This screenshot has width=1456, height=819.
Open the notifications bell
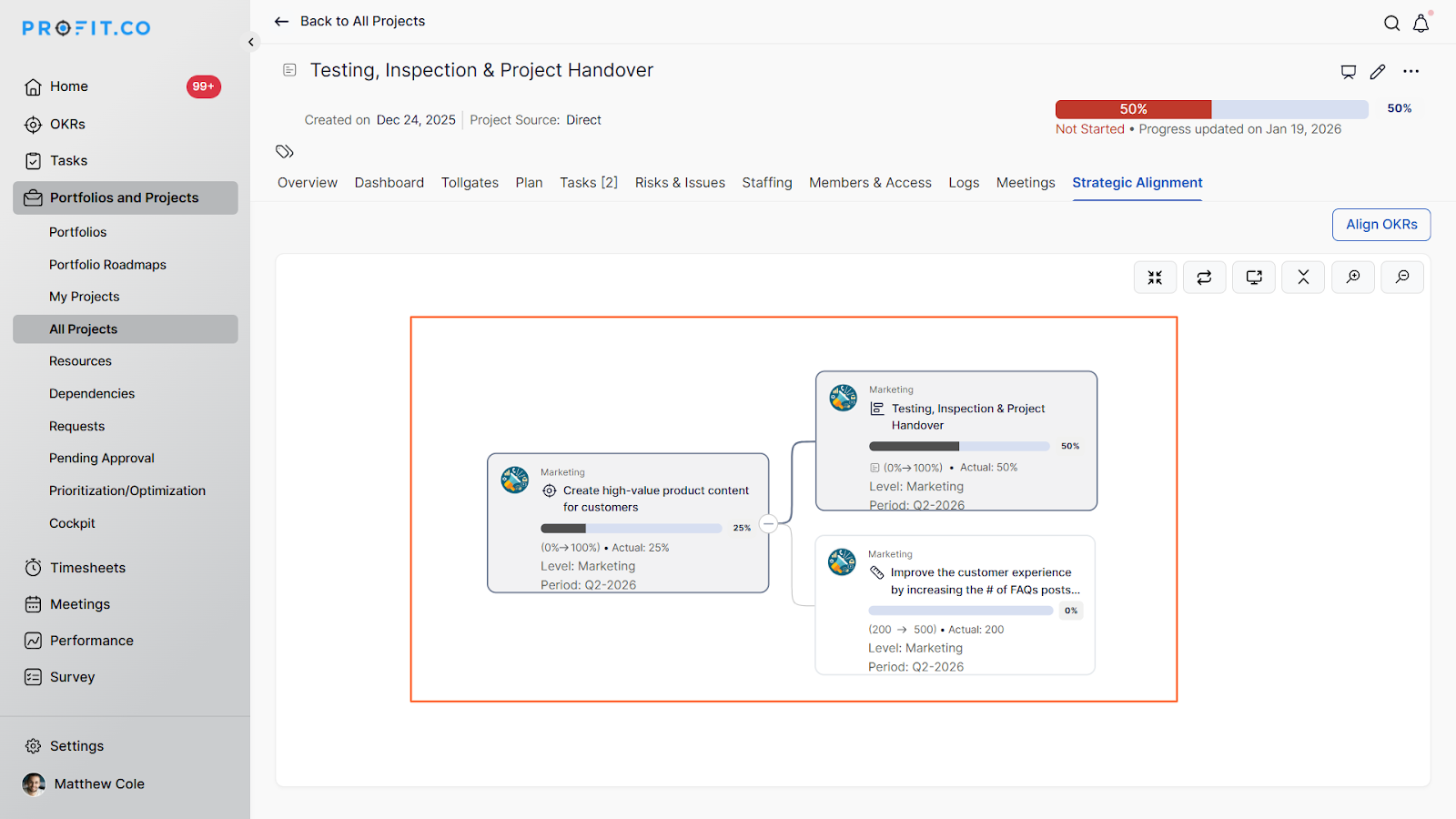(1421, 24)
